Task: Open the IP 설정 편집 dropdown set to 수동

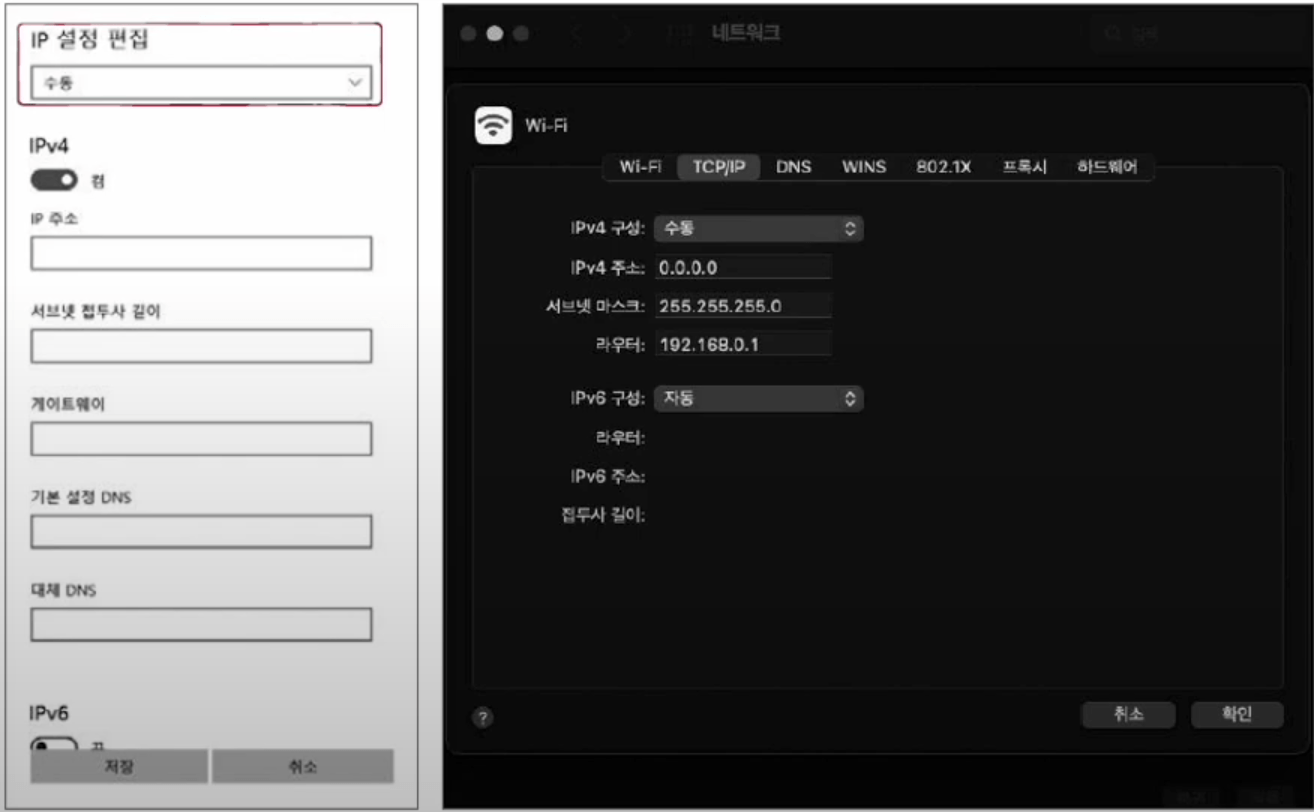Action: (x=201, y=83)
